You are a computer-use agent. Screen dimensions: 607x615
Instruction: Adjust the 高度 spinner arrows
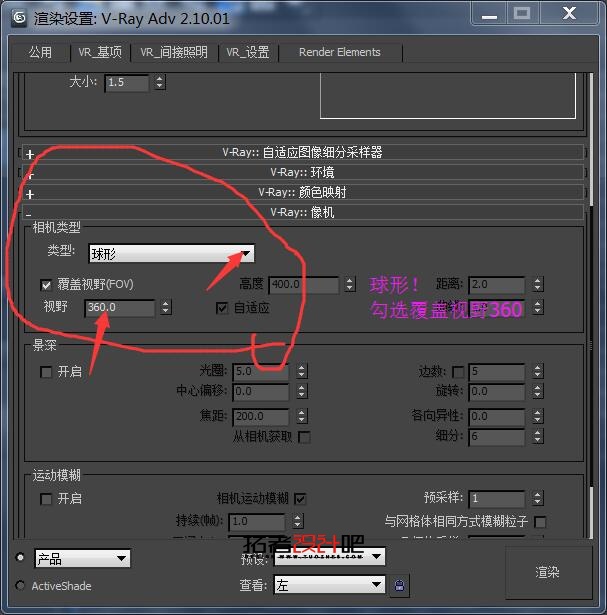point(350,284)
